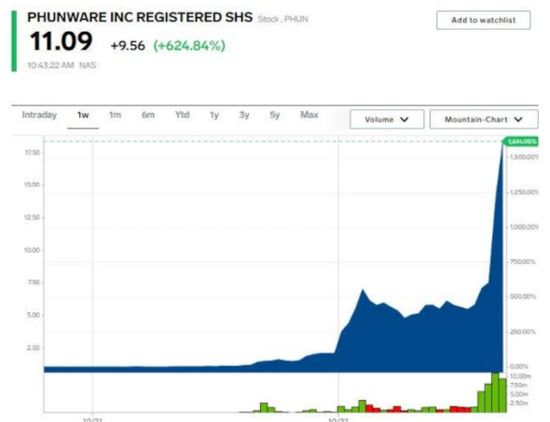Image resolution: width=550 pixels, height=422 pixels.
Task: Select the 1w time range tab
Action: click(83, 115)
